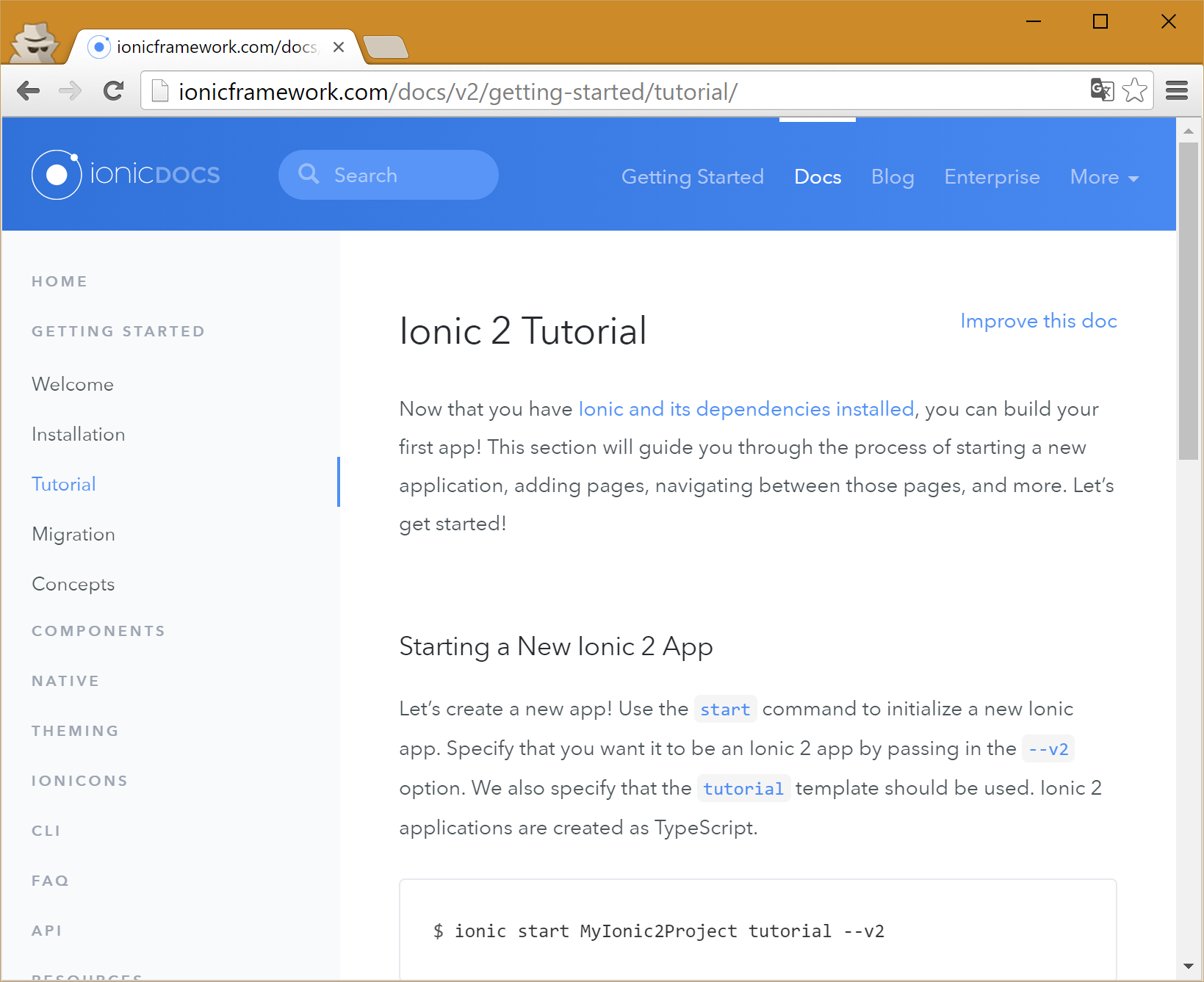Expand the NATIVE sidebar section

pyautogui.click(x=65, y=681)
